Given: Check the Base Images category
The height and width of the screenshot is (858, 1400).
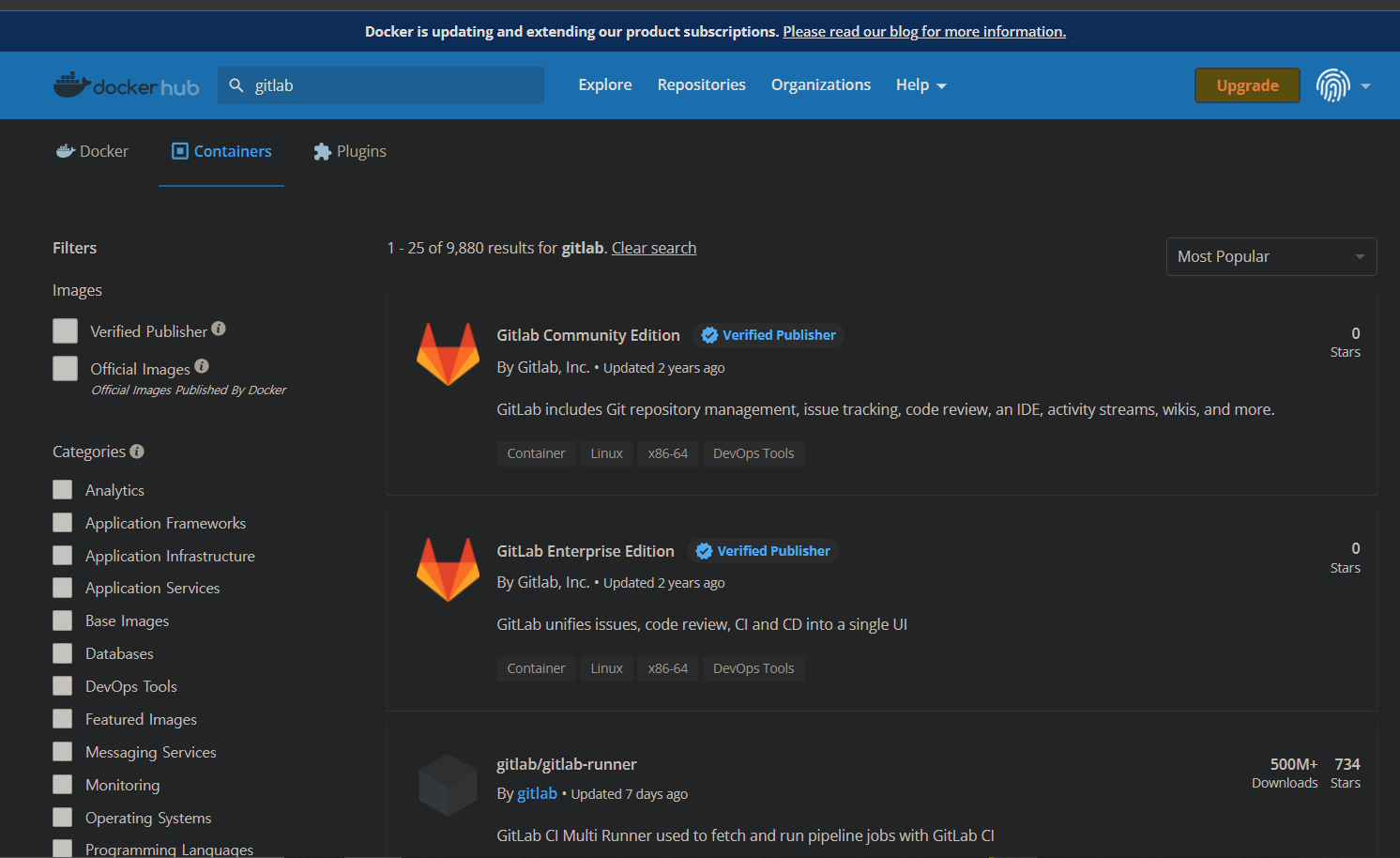Looking at the screenshot, I should [63, 621].
